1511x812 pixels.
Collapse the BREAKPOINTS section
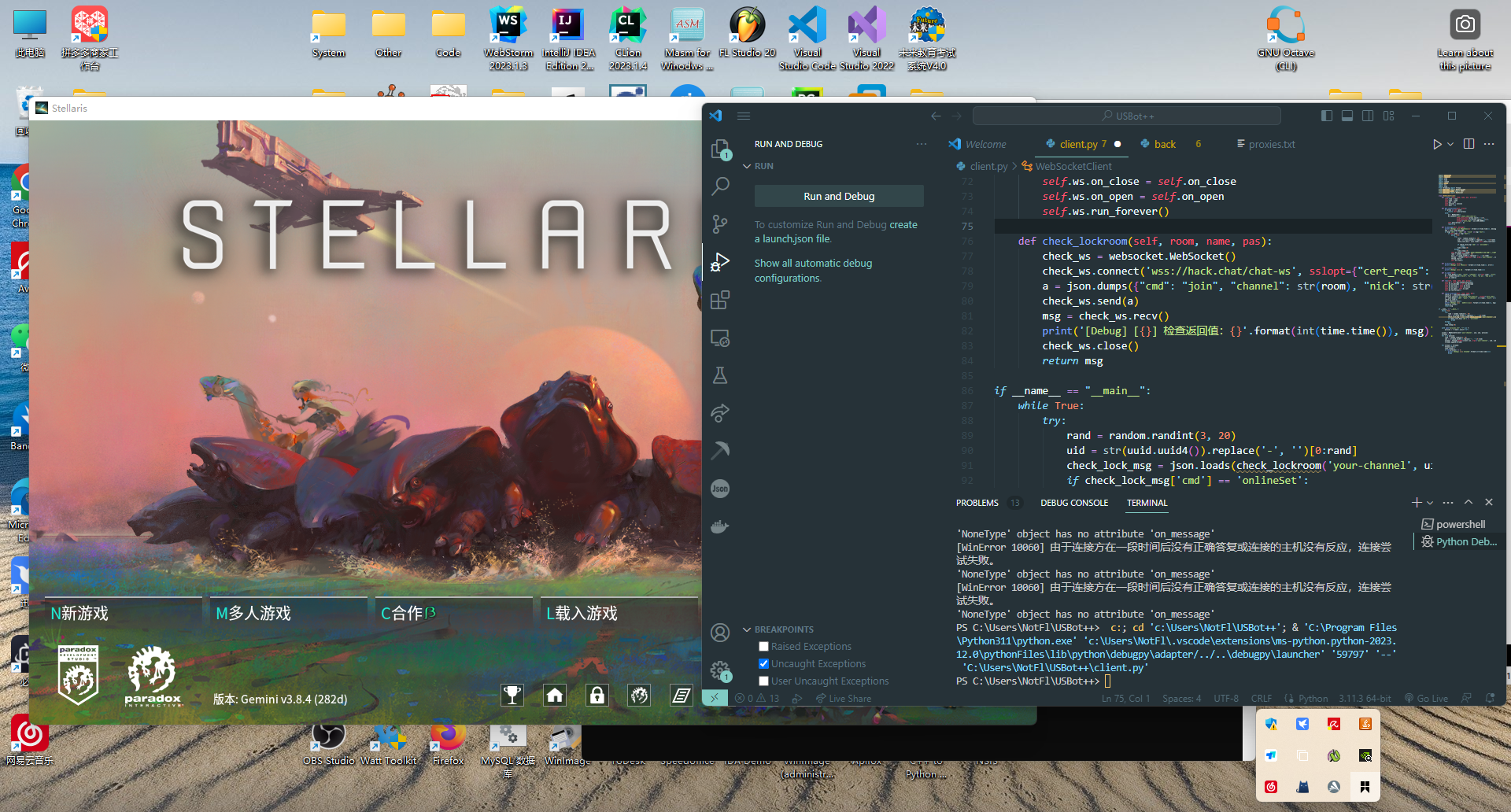click(747, 629)
